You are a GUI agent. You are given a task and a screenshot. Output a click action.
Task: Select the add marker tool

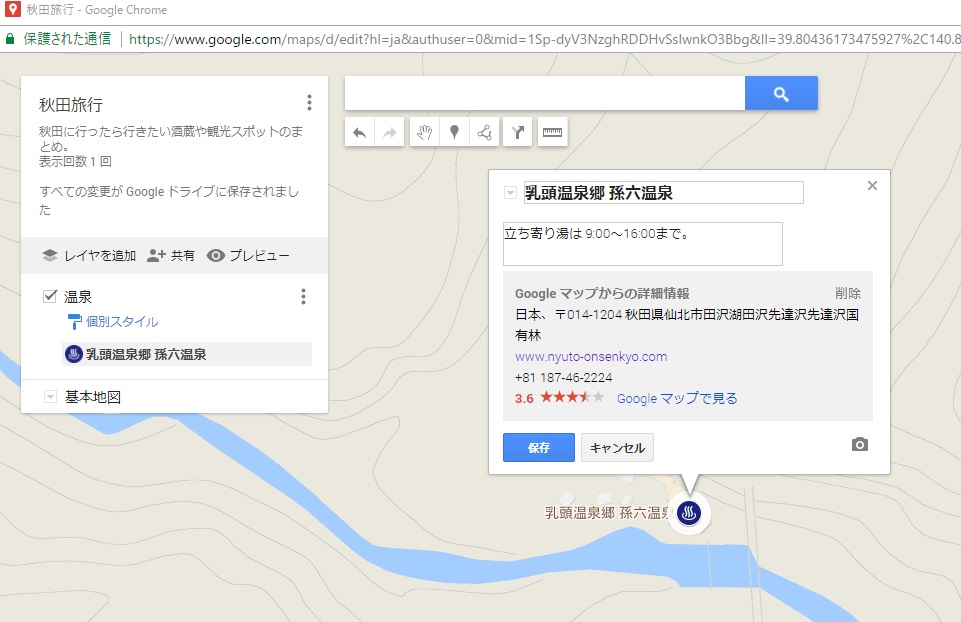454,132
